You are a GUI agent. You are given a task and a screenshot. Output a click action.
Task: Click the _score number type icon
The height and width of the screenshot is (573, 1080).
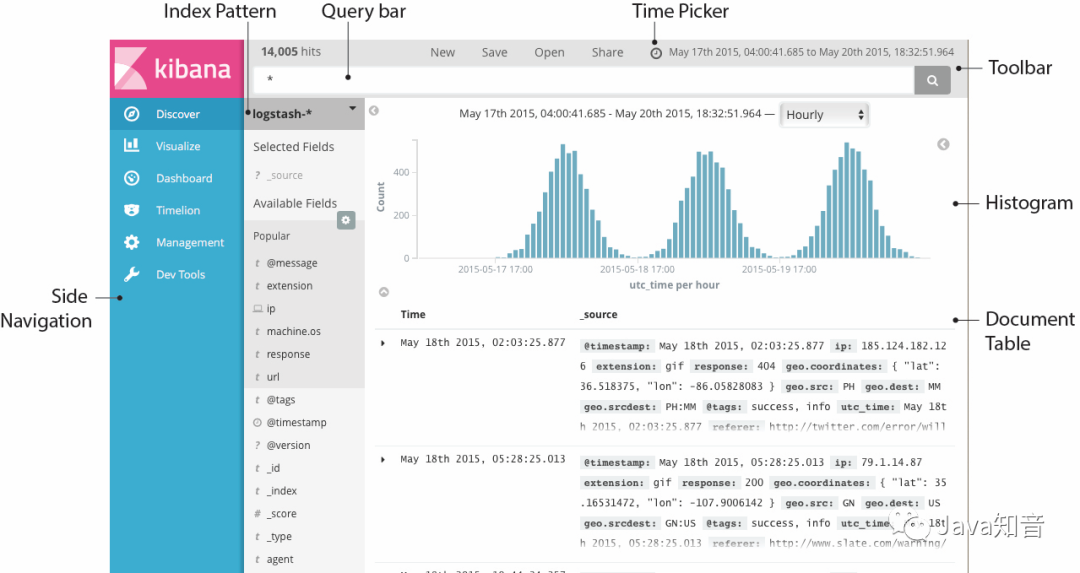(x=258, y=514)
